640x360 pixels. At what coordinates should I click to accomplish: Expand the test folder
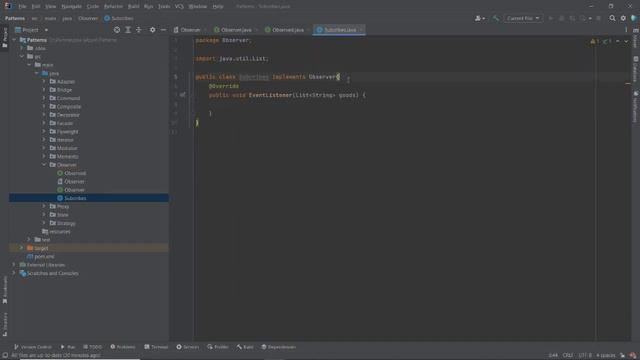(x=29, y=240)
